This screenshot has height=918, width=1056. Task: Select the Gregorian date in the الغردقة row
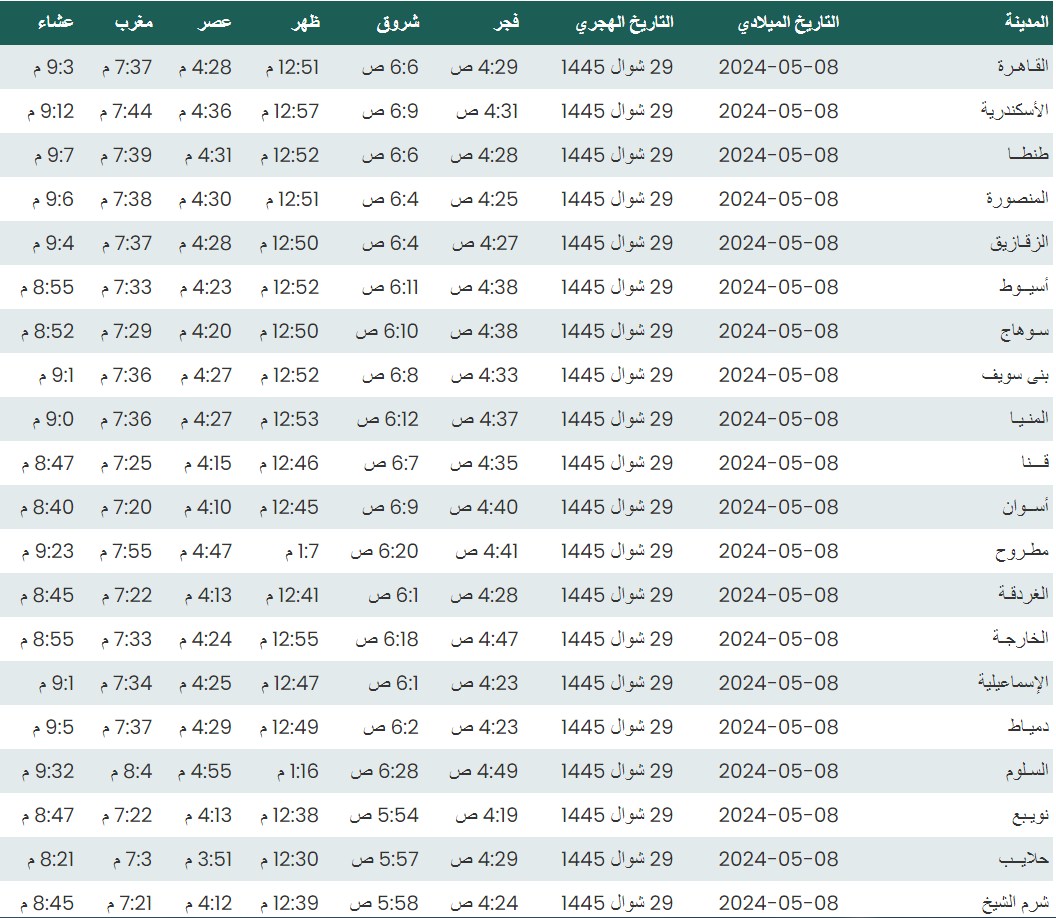click(x=778, y=595)
